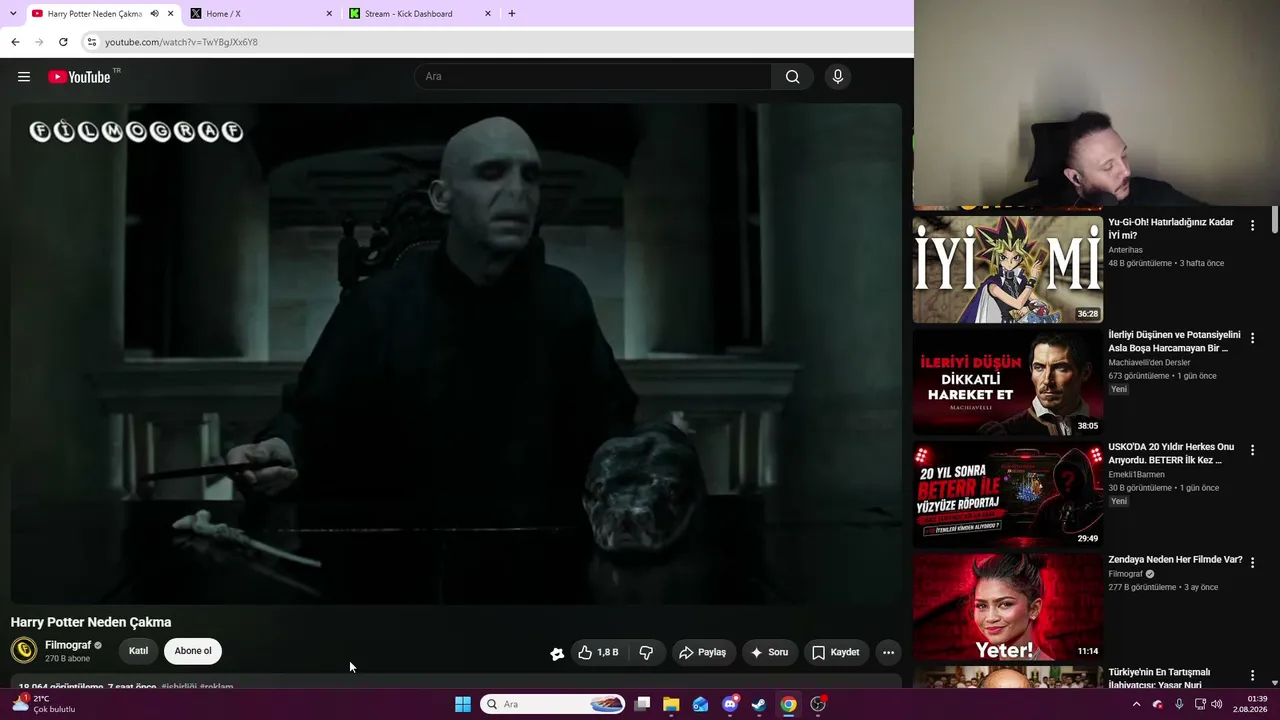Open the Filmograf channel avatar
This screenshot has height=720, width=1280.
point(24,651)
